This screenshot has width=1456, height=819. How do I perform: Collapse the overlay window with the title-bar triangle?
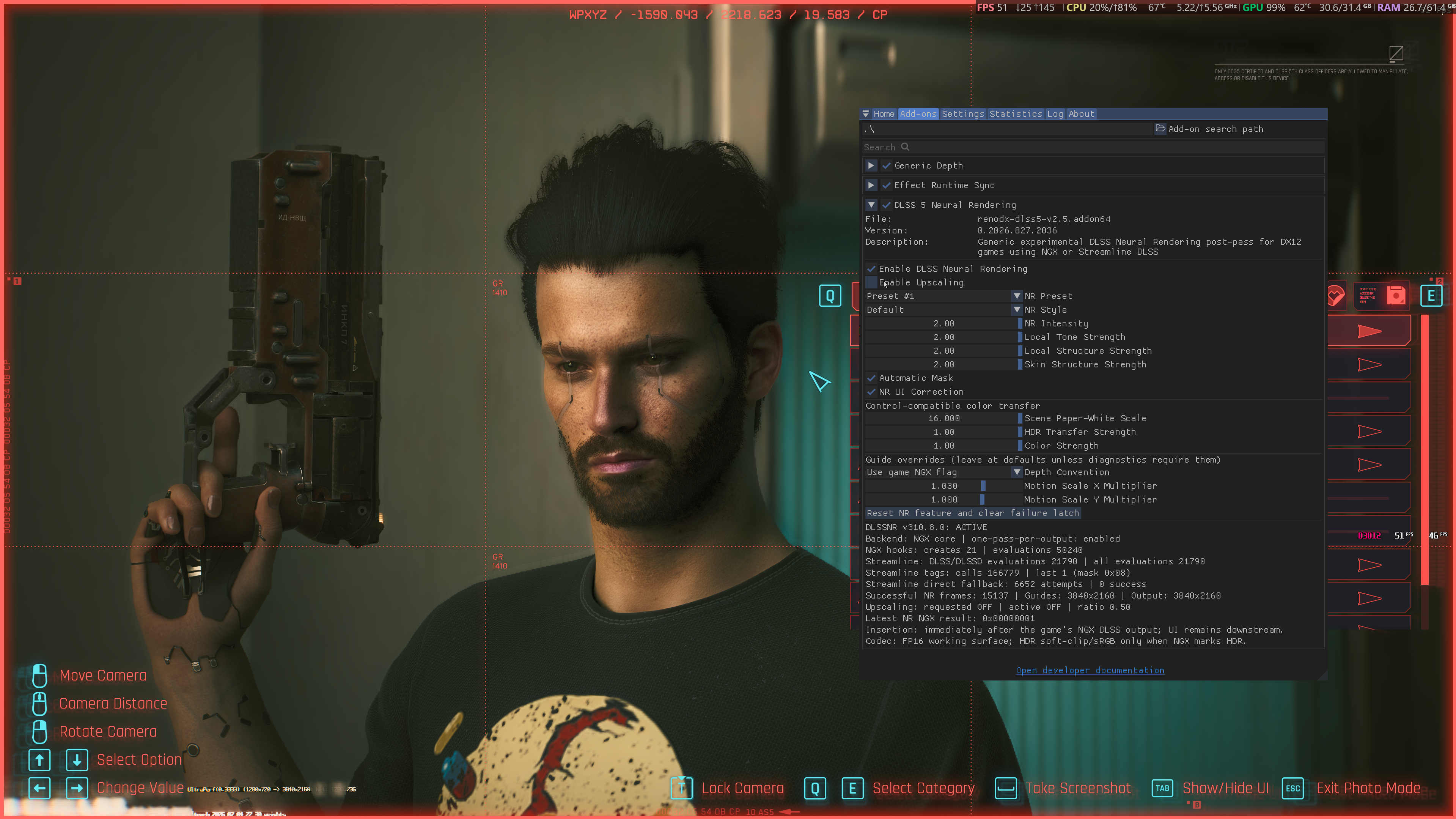click(x=865, y=114)
